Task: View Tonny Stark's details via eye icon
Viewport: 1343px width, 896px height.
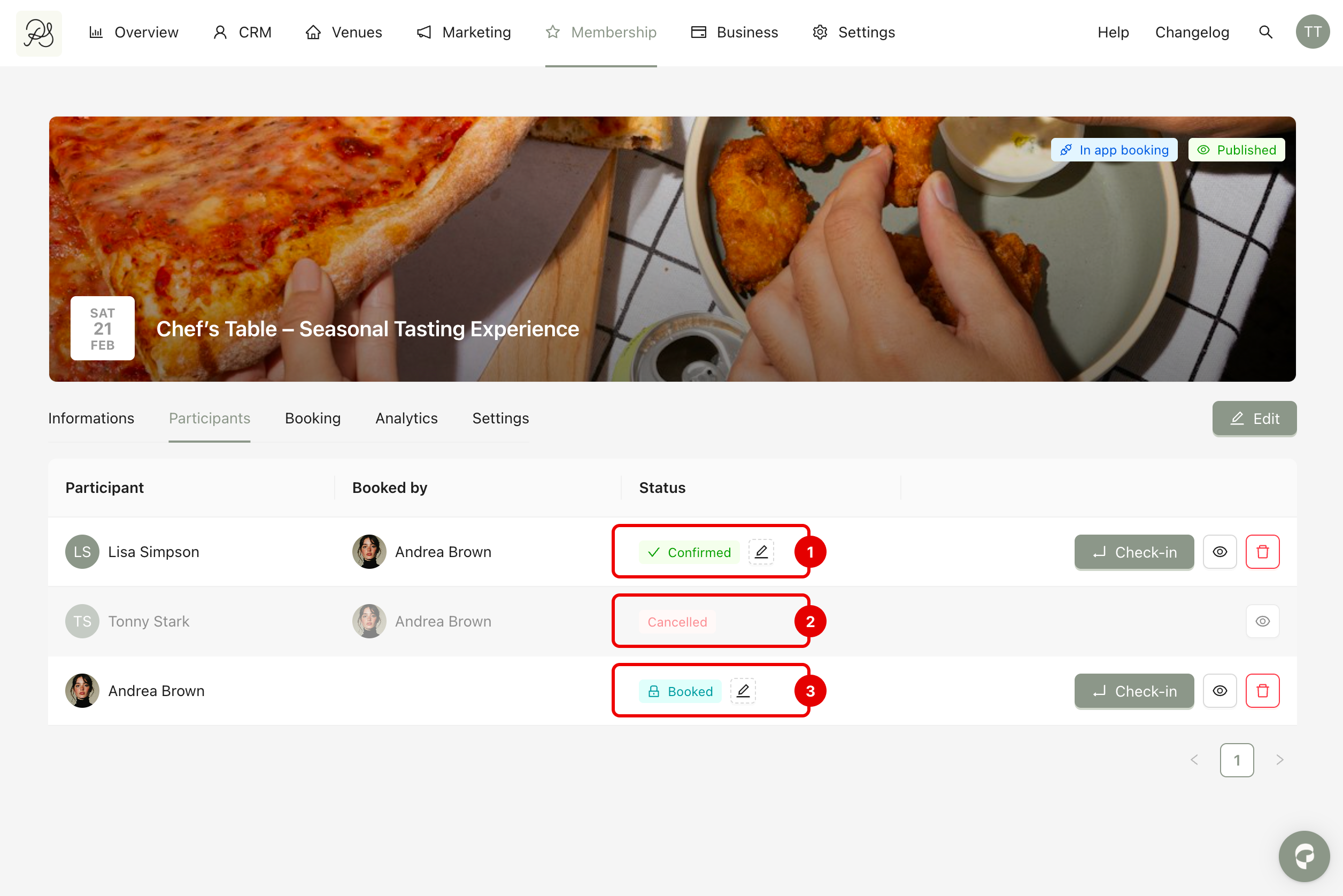Action: click(x=1262, y=621)
